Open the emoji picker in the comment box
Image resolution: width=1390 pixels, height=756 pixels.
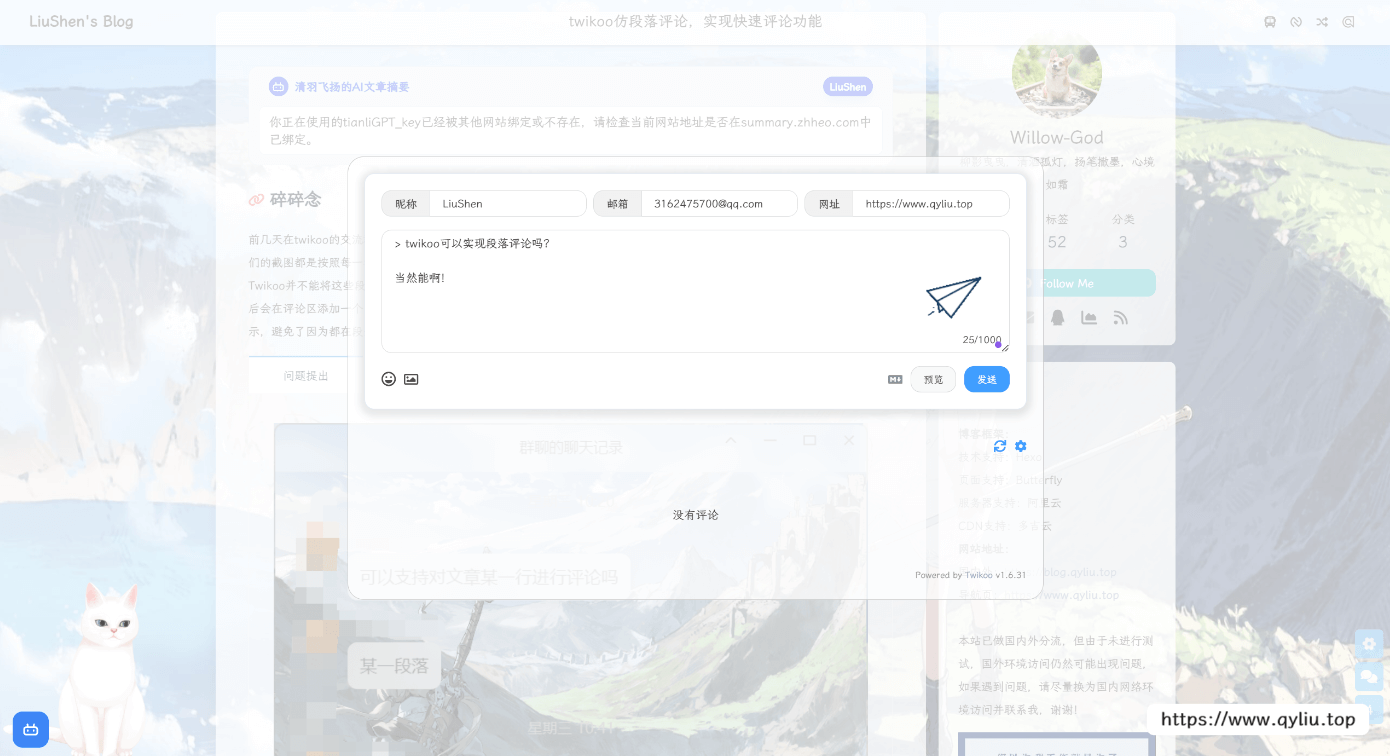(389, 379)
